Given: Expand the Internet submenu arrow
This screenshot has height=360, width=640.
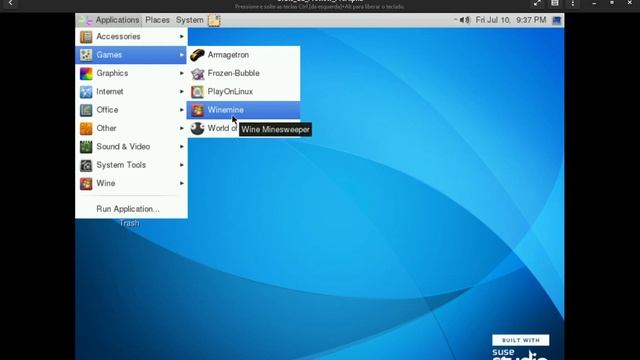Looking at the screenshot, I should (x=182, y=92).
